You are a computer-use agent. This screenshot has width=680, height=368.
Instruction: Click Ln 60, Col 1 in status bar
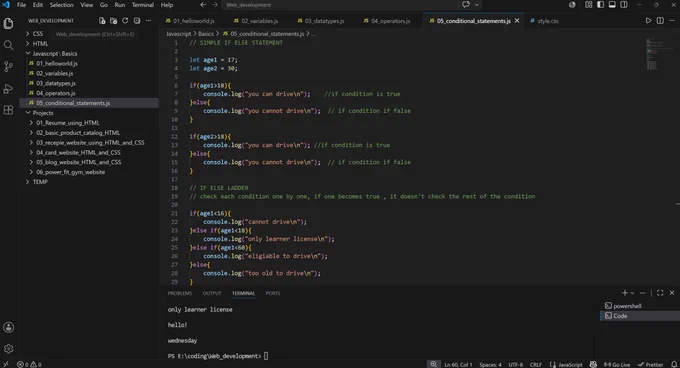pyautogui.click(x=458, y=365)
